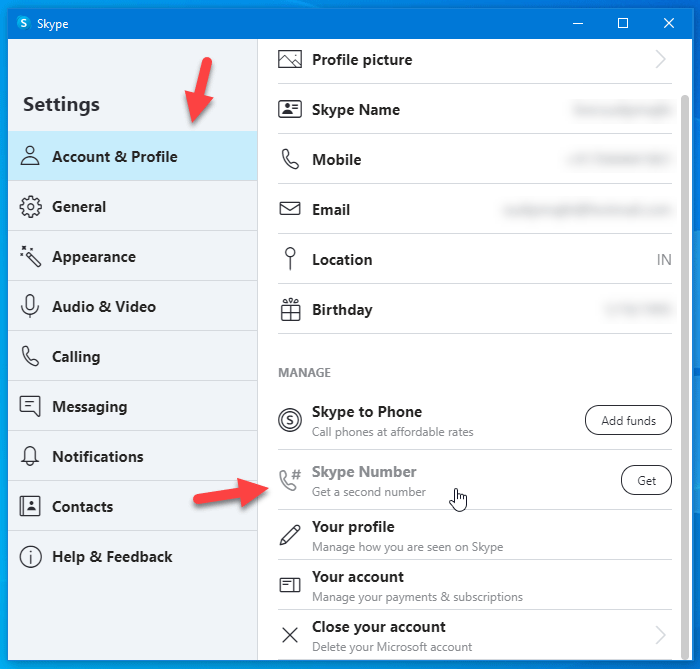Click the Audio & Video microphone icon
Viewport: 700px width, 669px height.
coord(30,306)
